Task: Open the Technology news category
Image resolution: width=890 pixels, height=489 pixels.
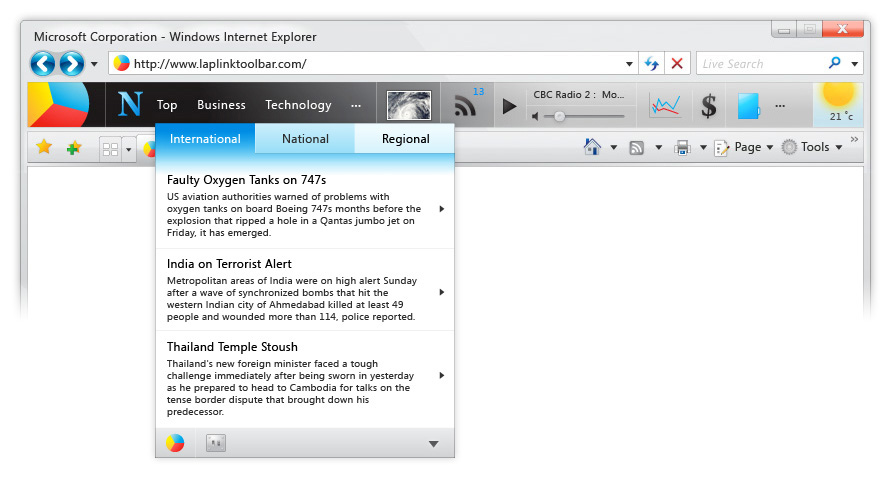Action: coord(298,105)
